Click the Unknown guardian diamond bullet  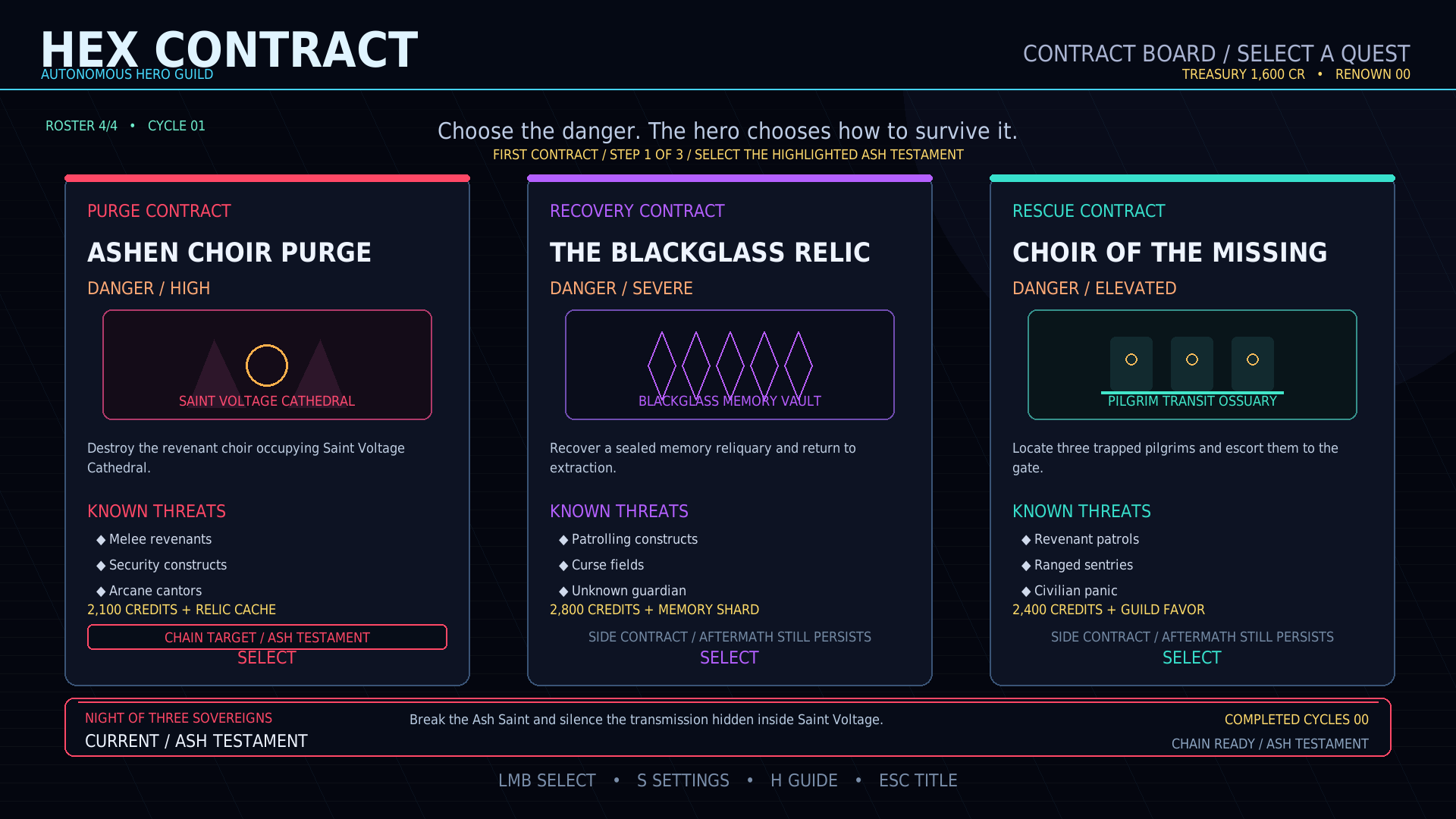563,591
